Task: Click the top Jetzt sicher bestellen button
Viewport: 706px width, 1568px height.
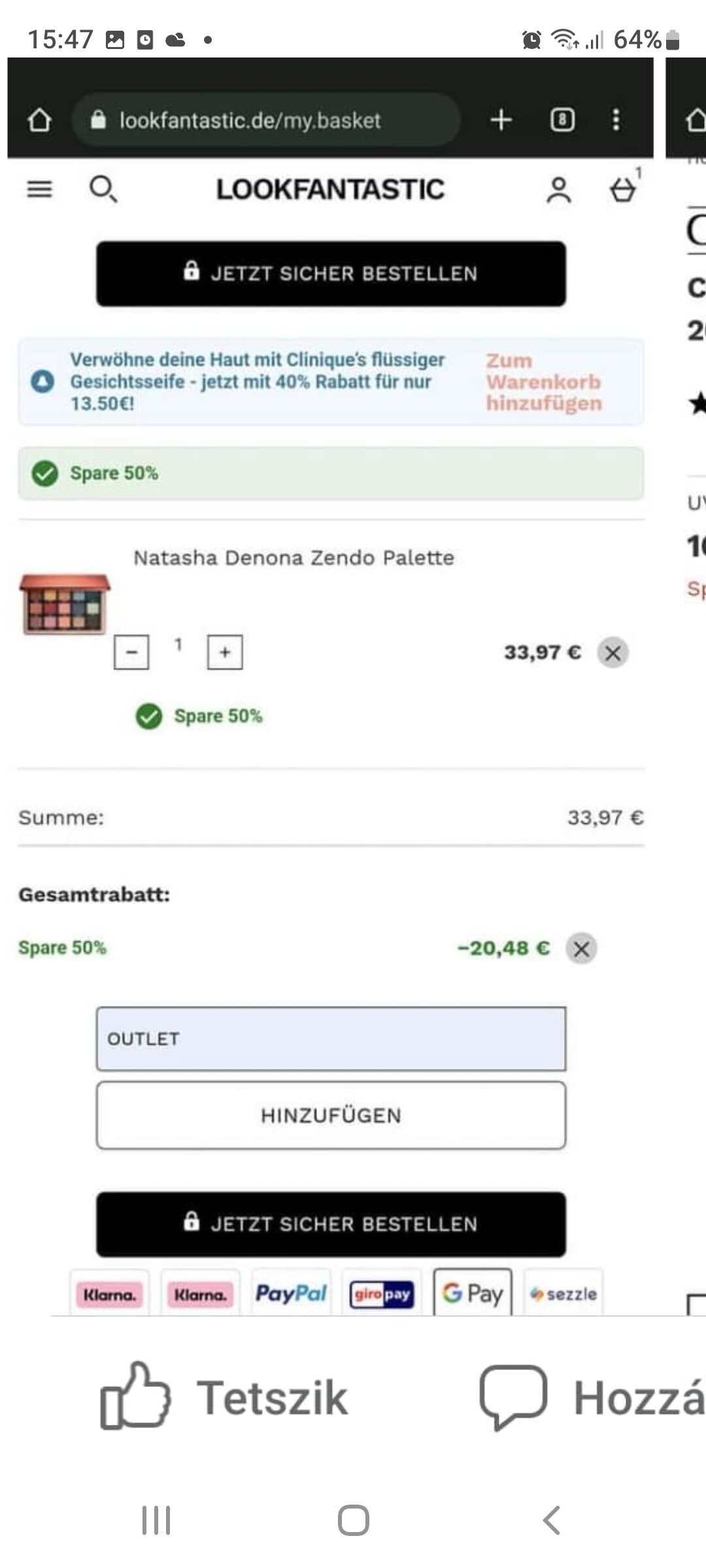Action: click(x=331, y=274)
